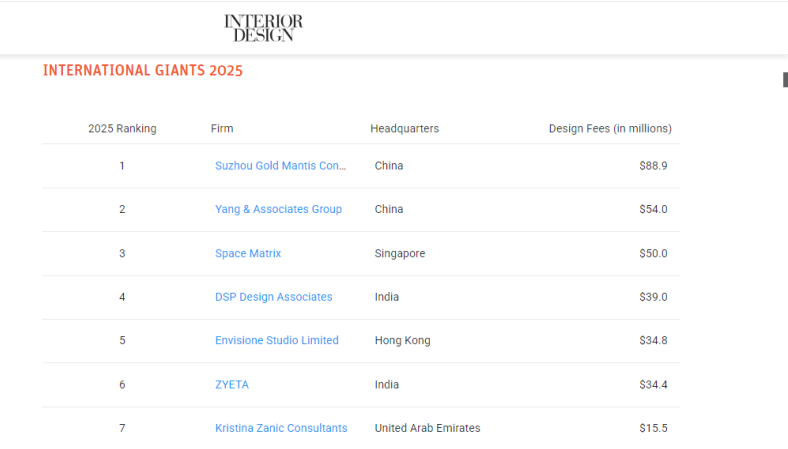Screen dimensions: 788x449
Task: Open Suzhou Gold Mantis firm link
Action: tap(280, 166)
